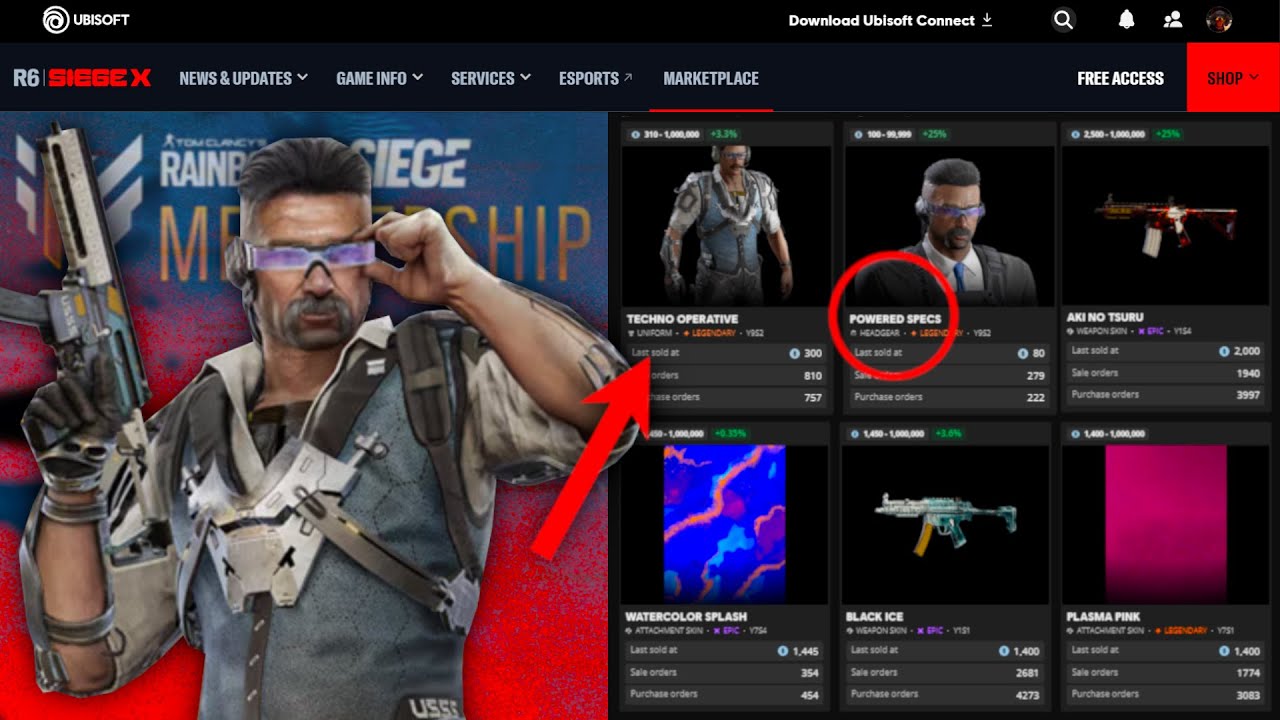1280x720 pixels.
Task: Click Plasma Pink Purchase orders 3083
Action: (x=1248, y=695)
